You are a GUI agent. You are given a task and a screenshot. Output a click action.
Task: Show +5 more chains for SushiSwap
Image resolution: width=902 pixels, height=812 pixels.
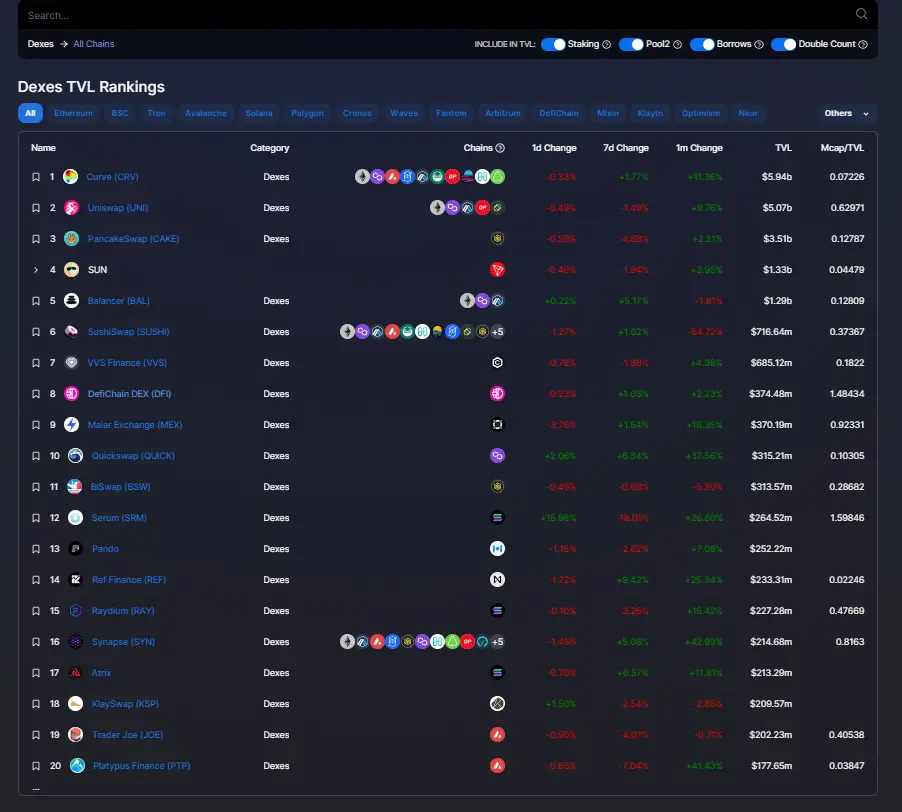pos(498,332)
